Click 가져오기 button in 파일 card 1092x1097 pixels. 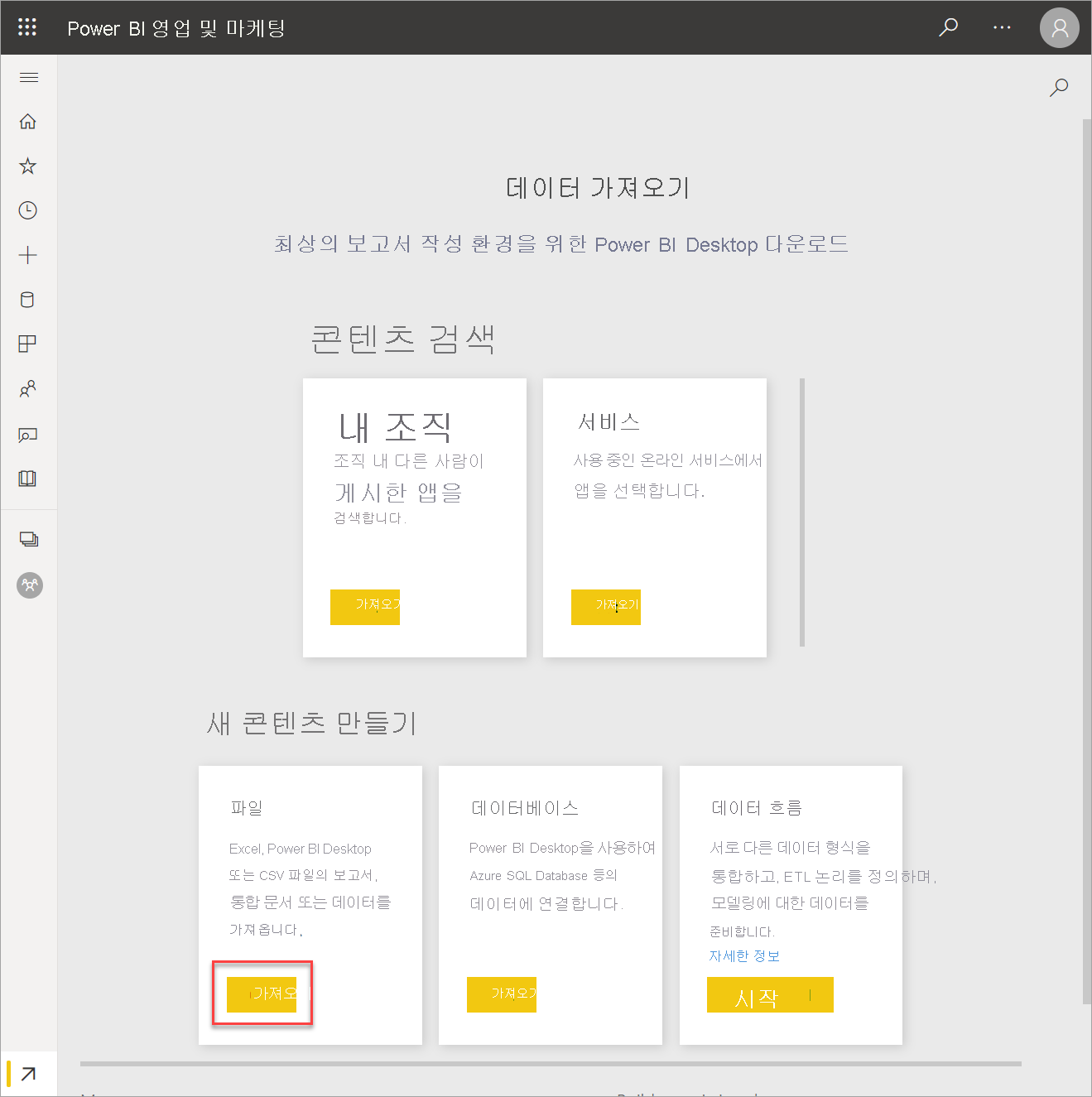[x=262, y=994]
